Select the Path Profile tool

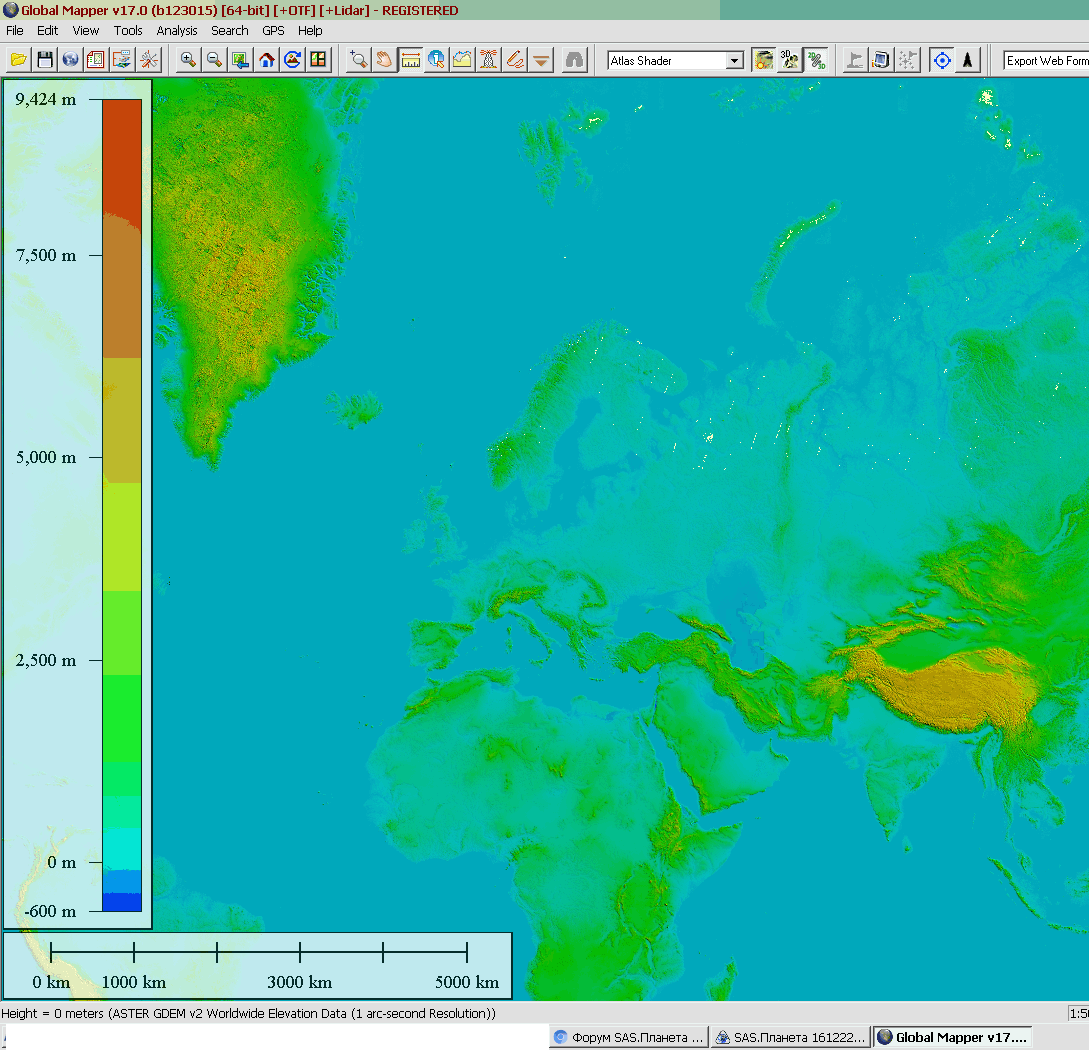462,60
